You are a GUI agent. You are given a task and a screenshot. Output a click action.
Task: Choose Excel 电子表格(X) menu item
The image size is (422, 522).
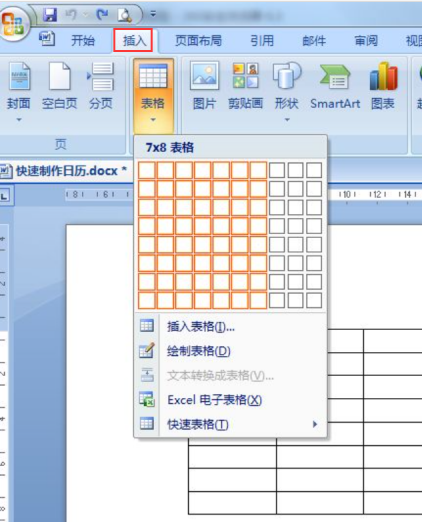(230, 400)
